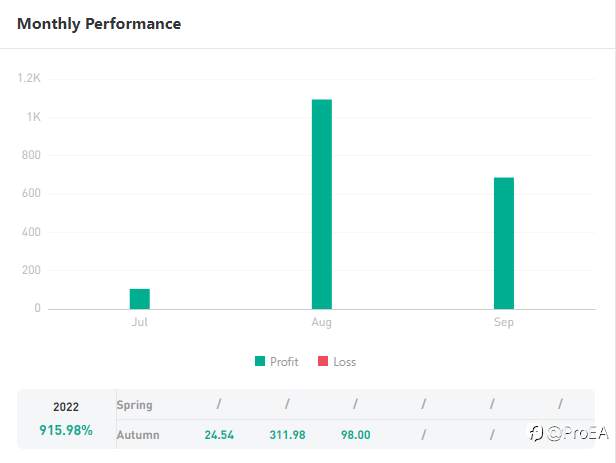Select the Spring row label
This screenshot has height=463, width=616.
click(135, 404)
